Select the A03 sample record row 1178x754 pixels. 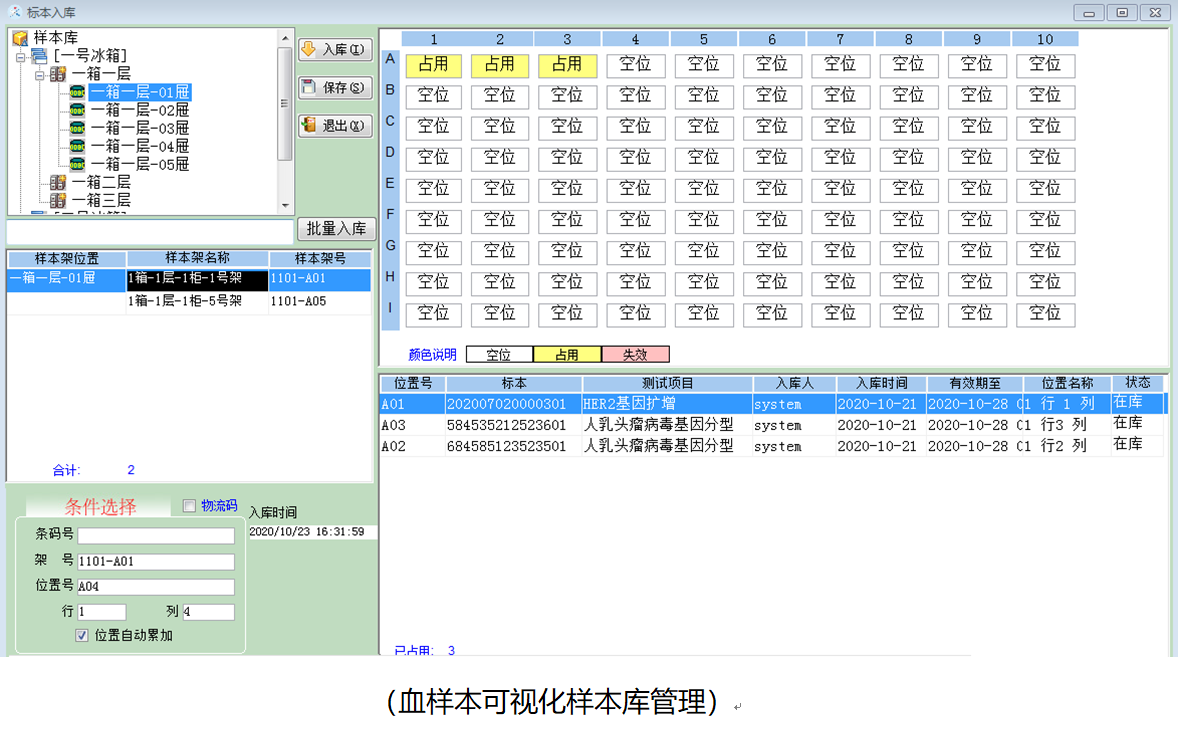(x=600, y=424)
